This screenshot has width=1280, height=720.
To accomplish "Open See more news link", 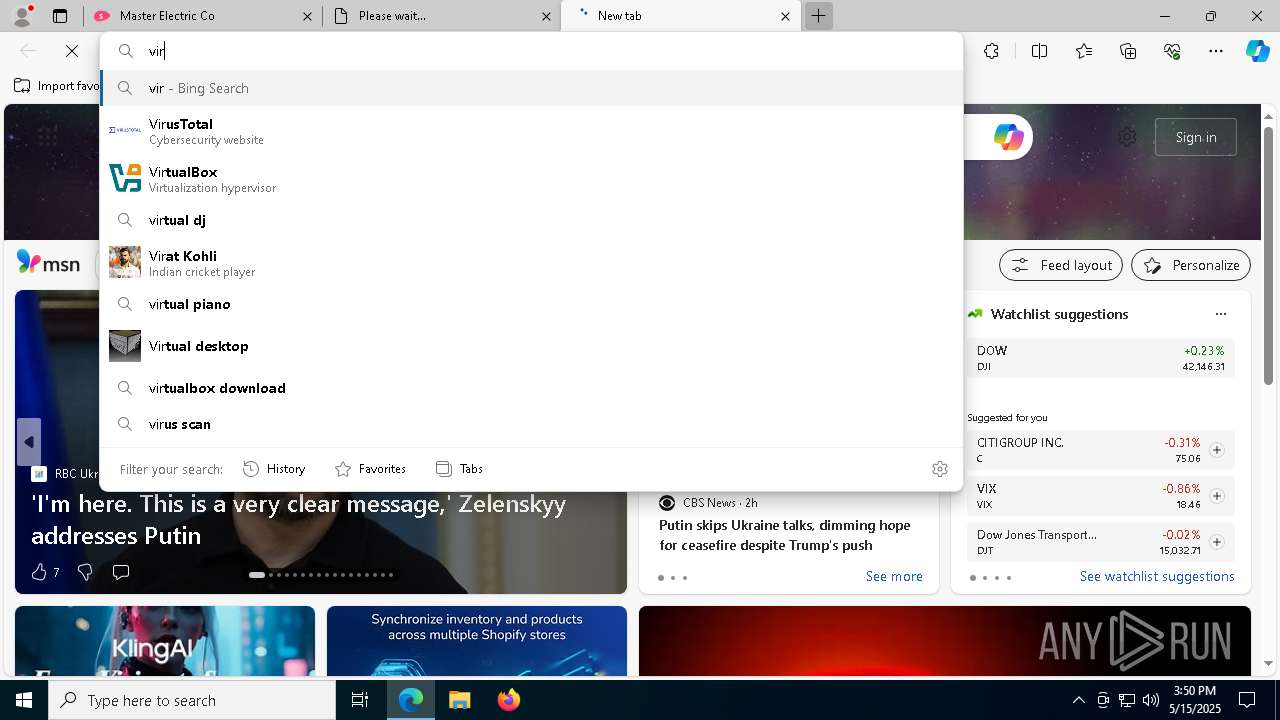I will click(894, 576).
